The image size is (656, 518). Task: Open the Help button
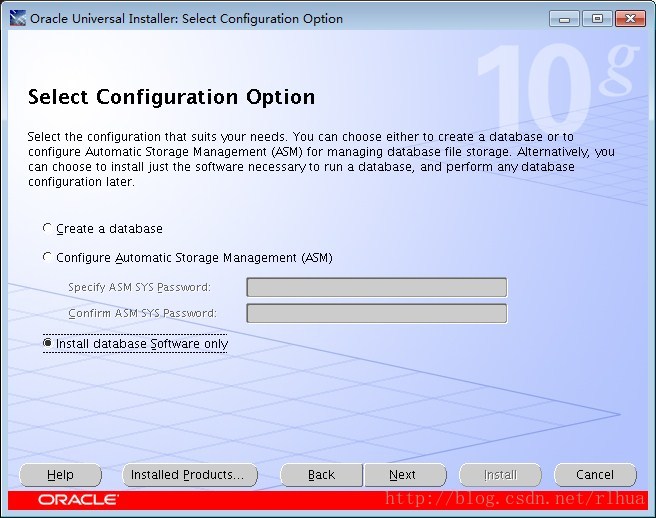[61, 475]
